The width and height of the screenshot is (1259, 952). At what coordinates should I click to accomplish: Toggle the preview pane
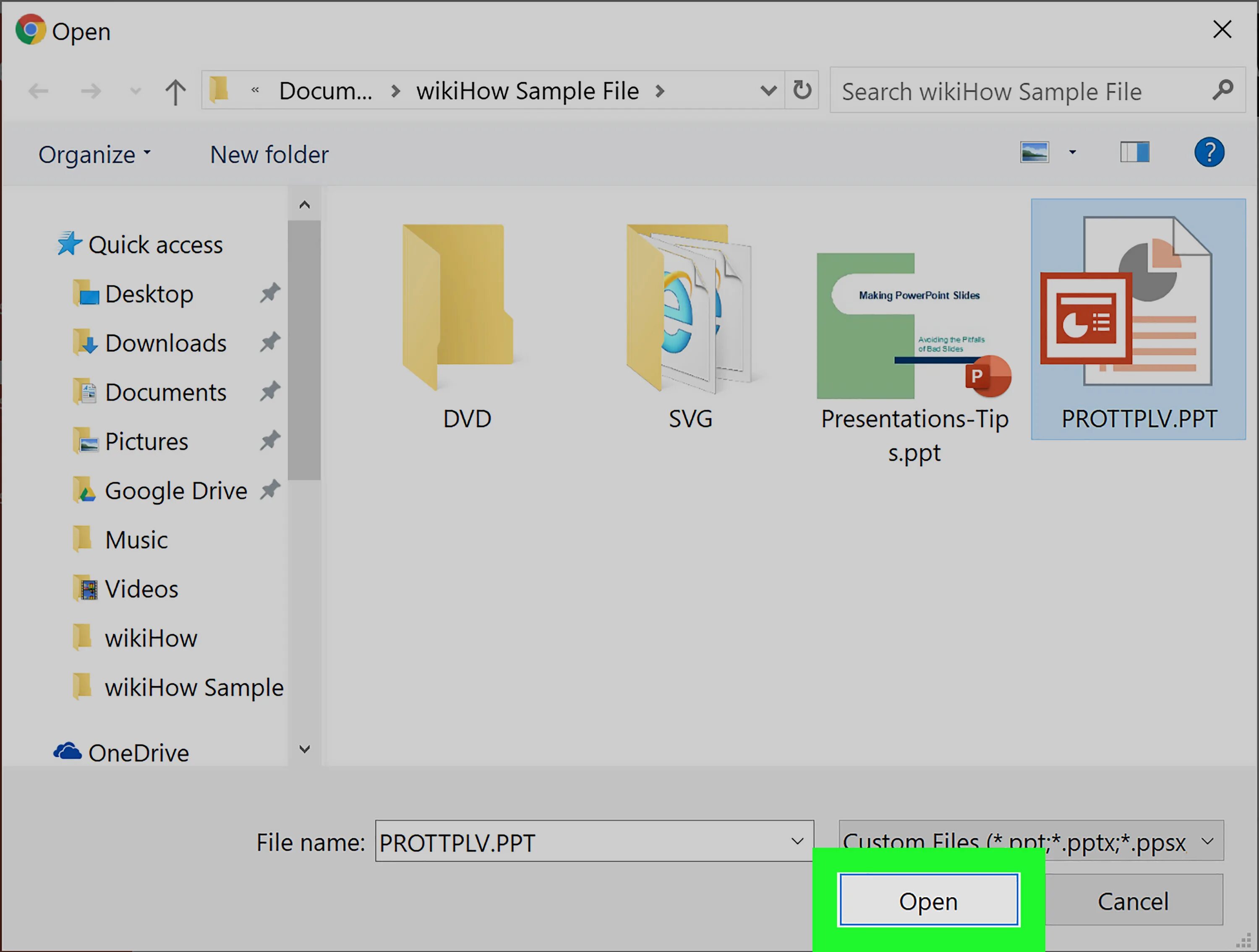click(1135, 152)
